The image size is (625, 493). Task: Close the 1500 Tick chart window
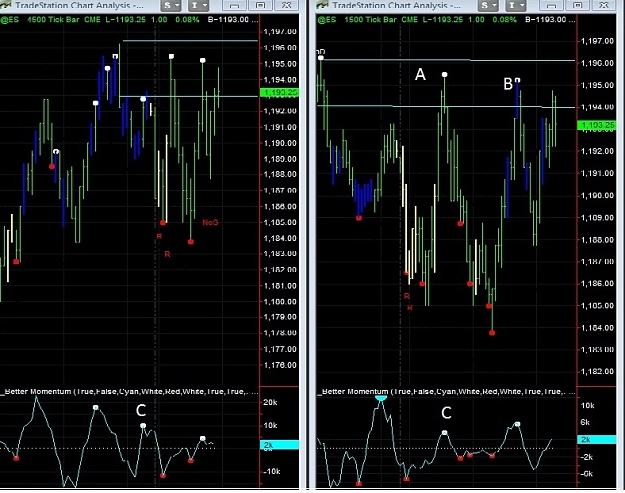click(x=603, y=5)
